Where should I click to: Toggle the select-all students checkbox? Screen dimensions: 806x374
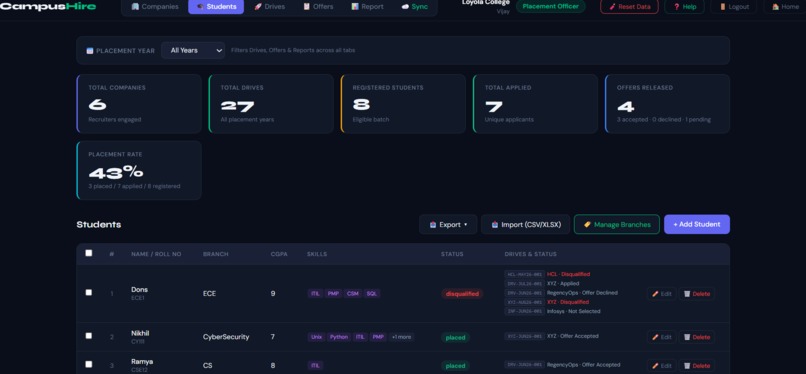(88, 253)
